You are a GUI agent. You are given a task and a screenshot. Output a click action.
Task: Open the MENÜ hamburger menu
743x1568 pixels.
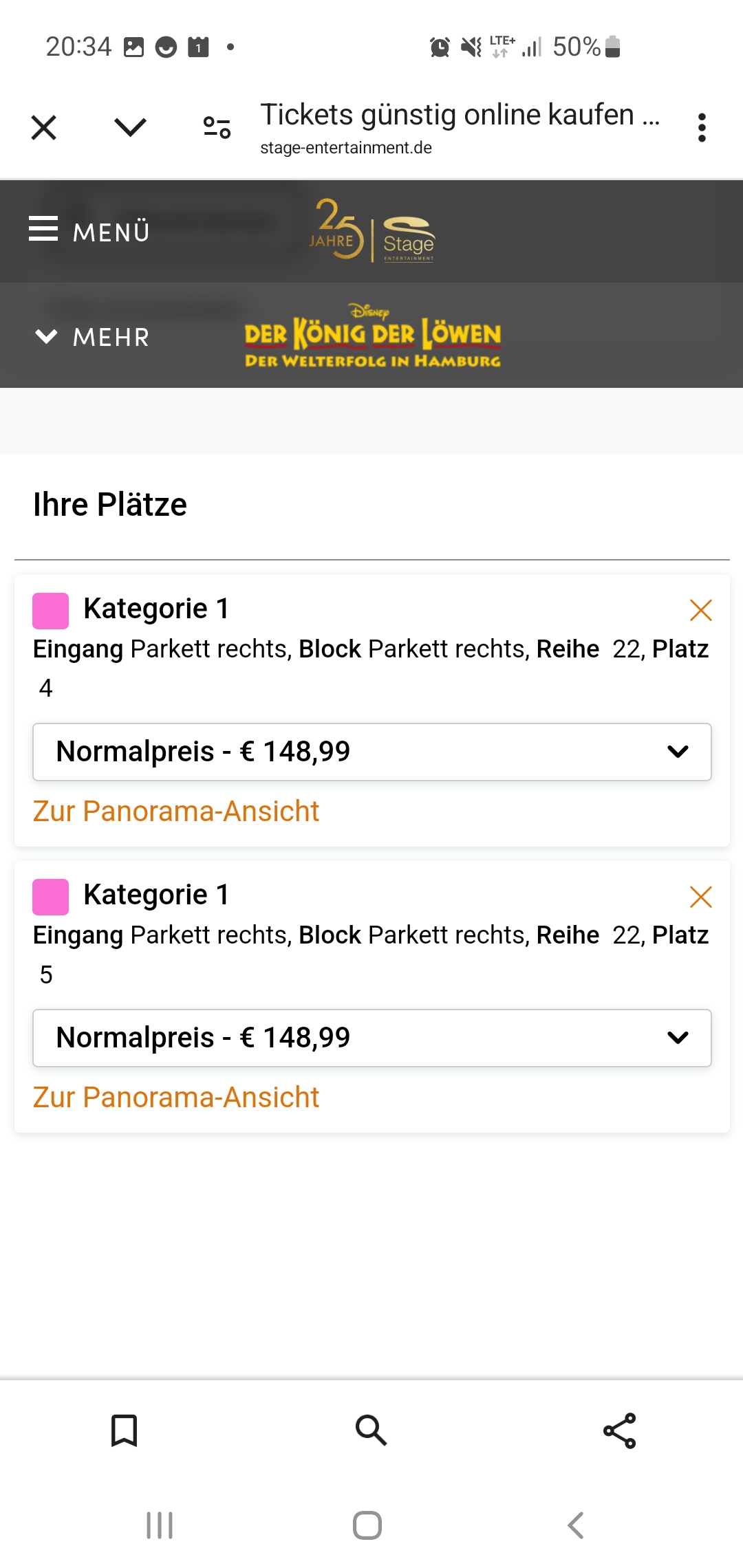tap(89, 231)
